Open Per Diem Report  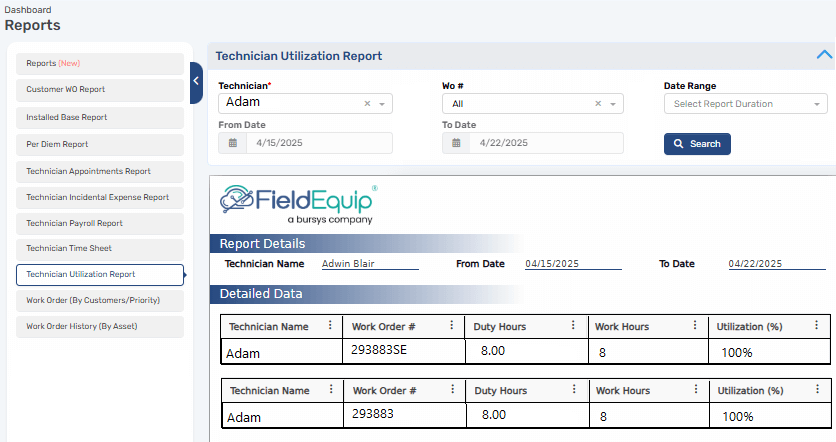click(x=100, y=144)
